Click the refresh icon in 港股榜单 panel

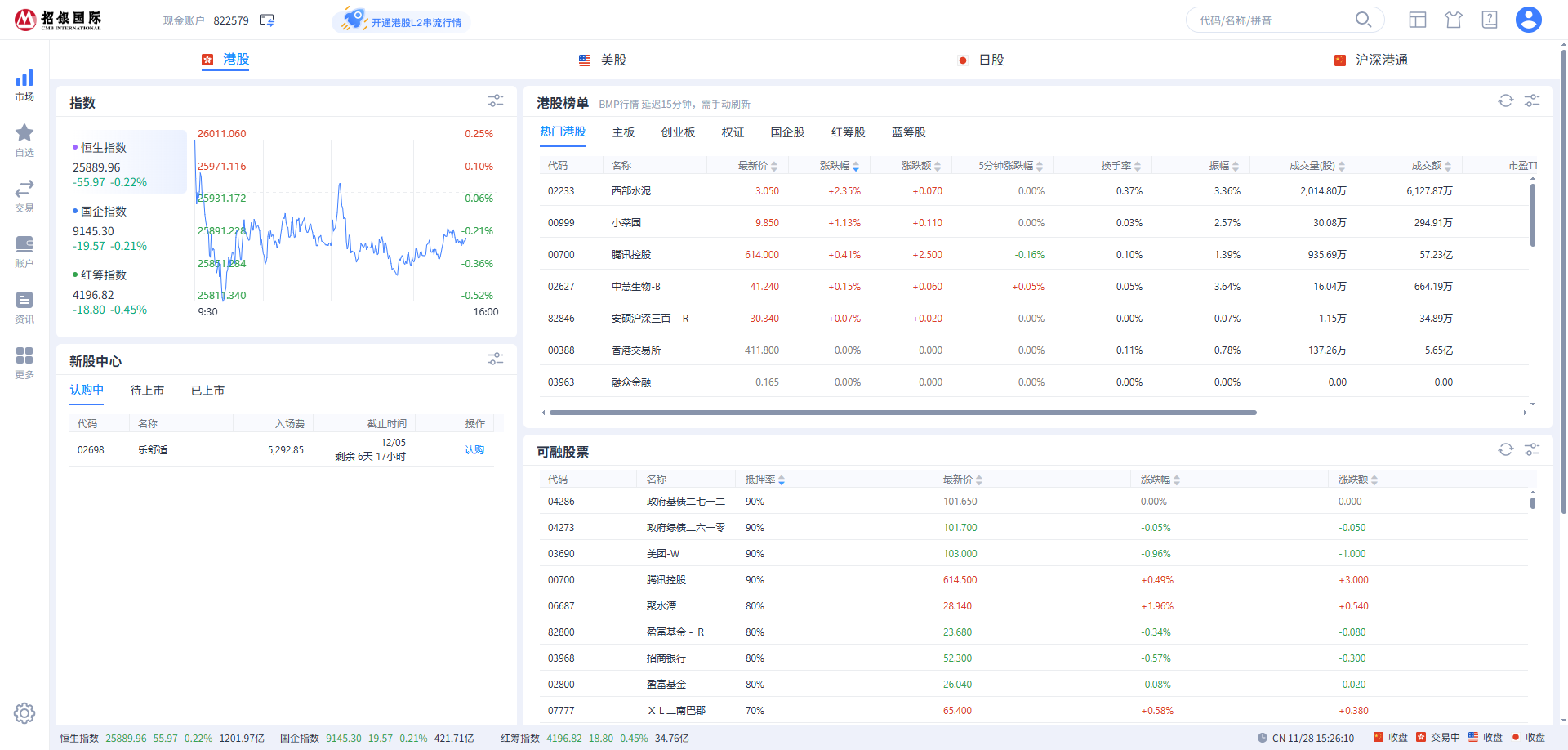click(x=1505, y=100)
